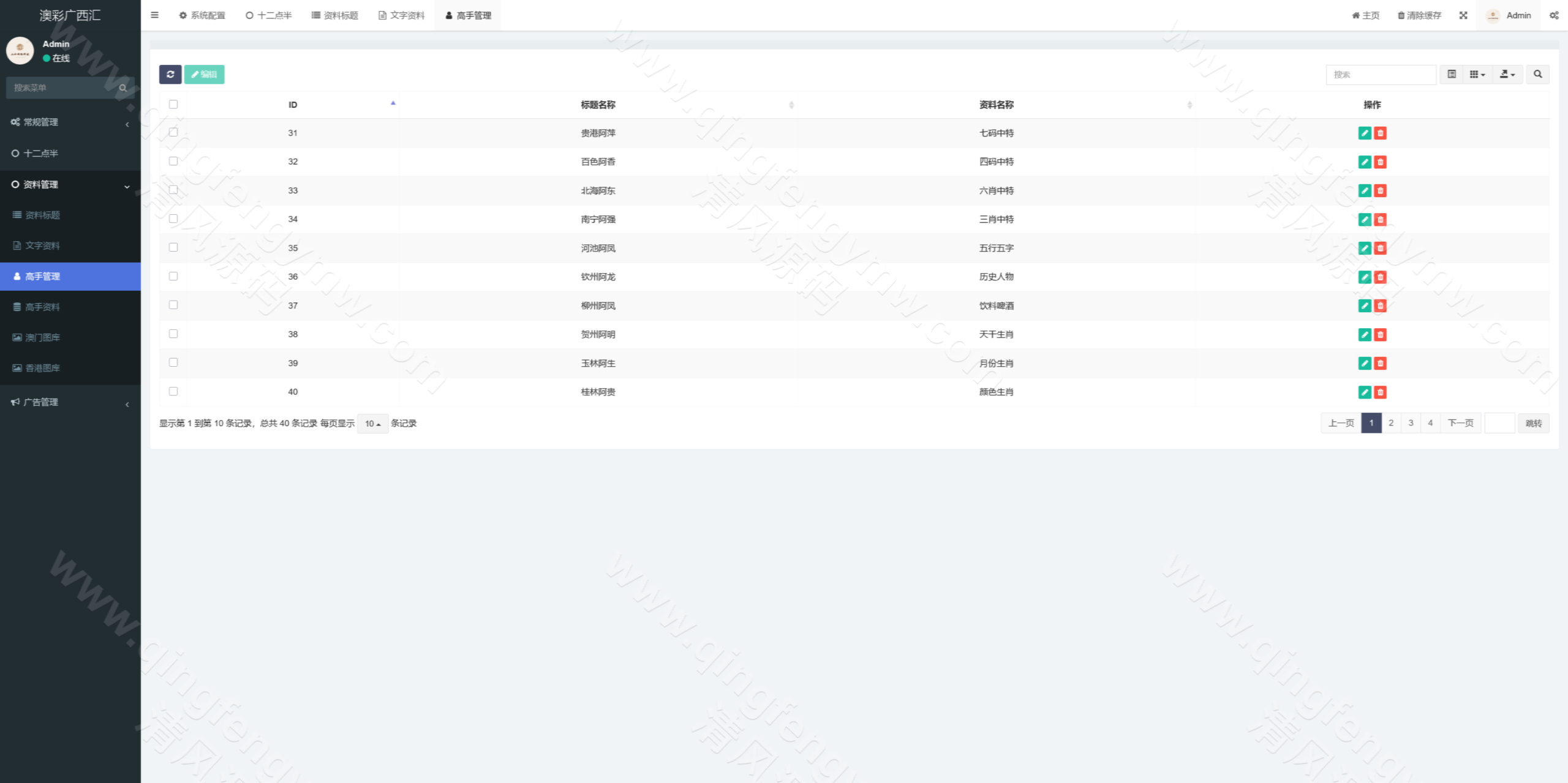Switch to the 十二点半 tab

point(269,15)
